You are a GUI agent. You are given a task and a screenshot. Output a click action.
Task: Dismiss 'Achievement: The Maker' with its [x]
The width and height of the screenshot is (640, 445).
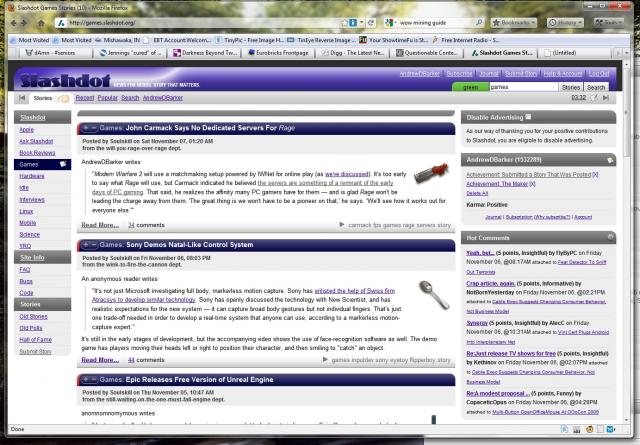click(533, 184)
